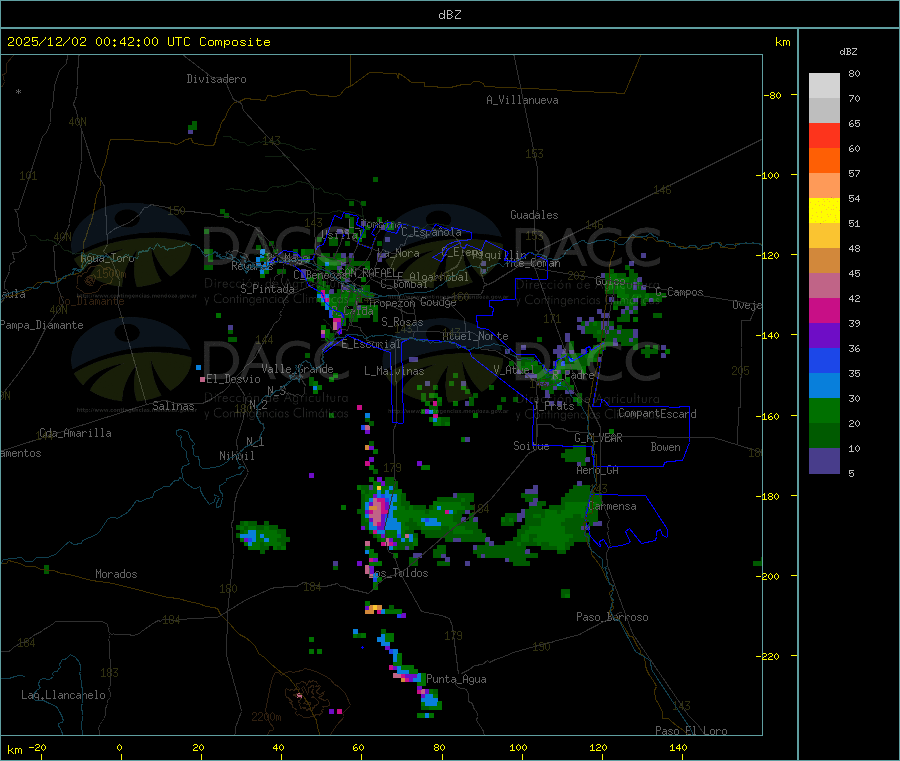Click the El_Desvio map label
Viewport: 900px width, 761px height.
point(233,379)
